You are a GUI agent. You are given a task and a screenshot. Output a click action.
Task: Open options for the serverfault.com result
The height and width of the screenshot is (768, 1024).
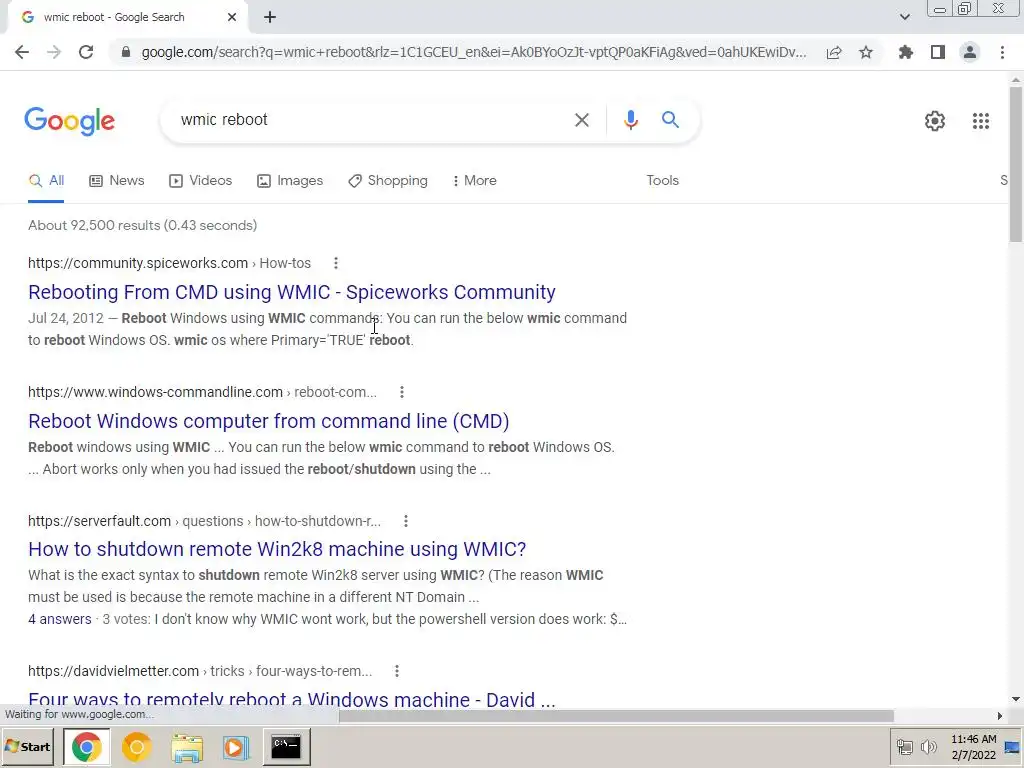pyautogui.click(x=406, y=521)
